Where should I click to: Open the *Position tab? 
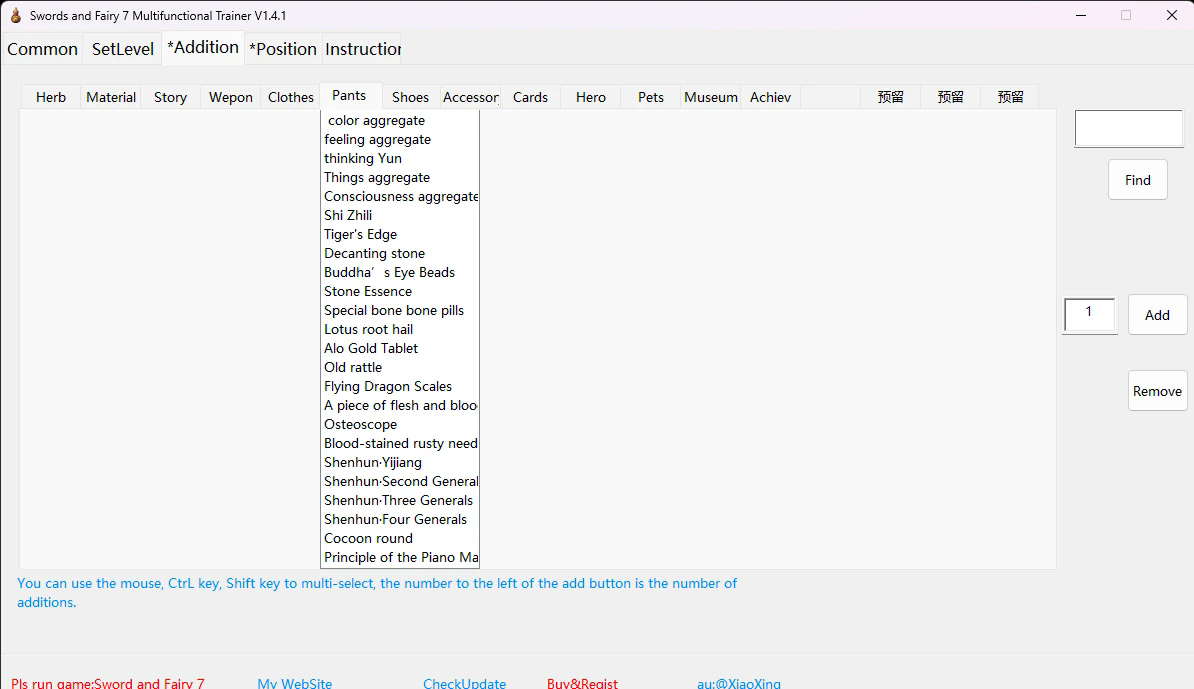click(x=283, y=49)
